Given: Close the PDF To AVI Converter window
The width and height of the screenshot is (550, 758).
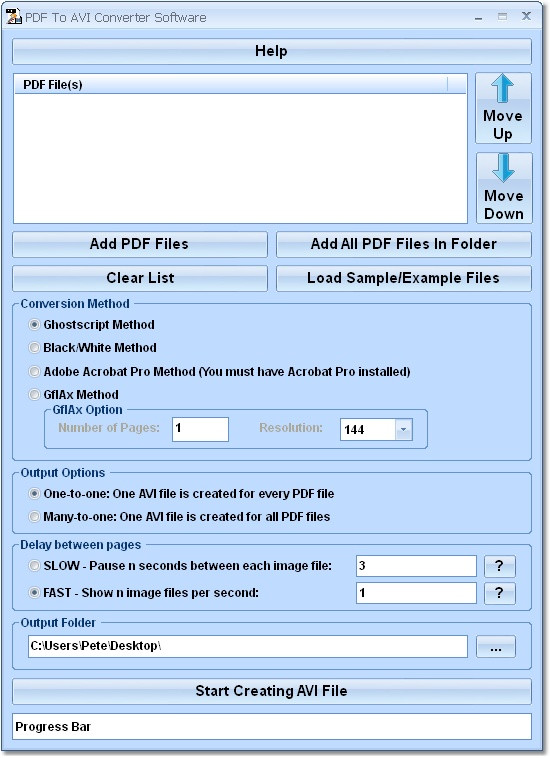Looking at the screenshot, I should (x=526, y=16).
